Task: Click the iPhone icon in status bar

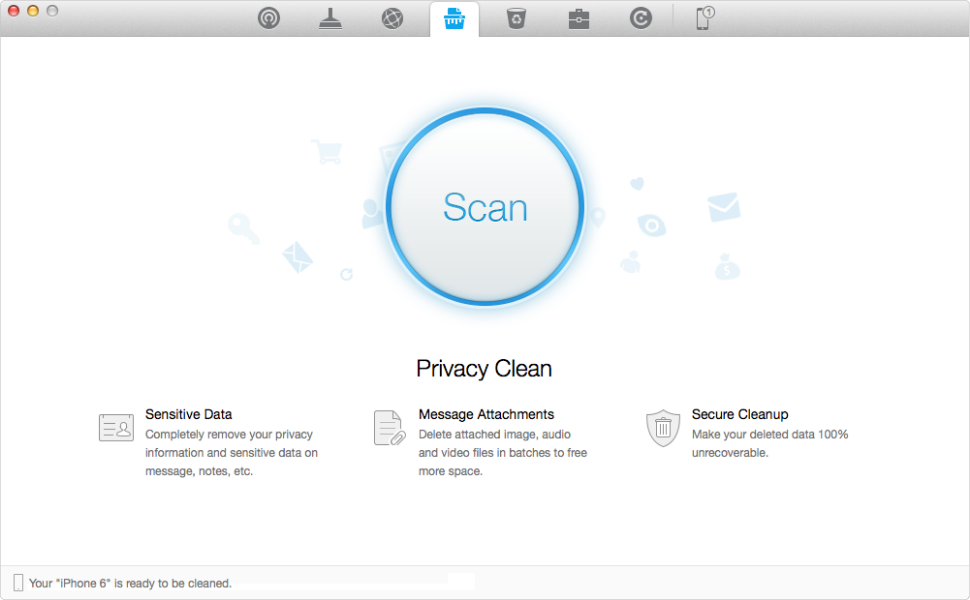Action: [19, 582]
